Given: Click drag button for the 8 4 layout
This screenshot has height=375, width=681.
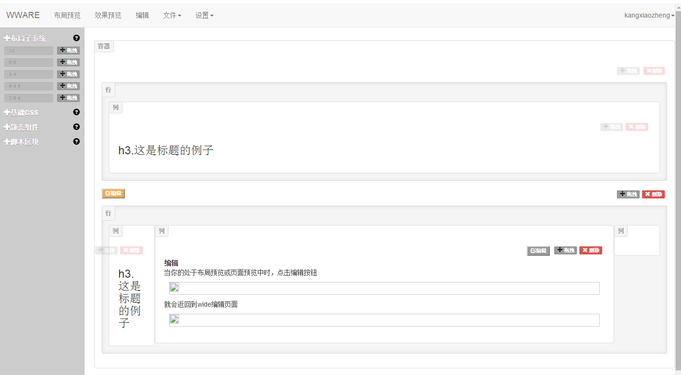Looking at the screenshot, I should click(x=68, y=74).
